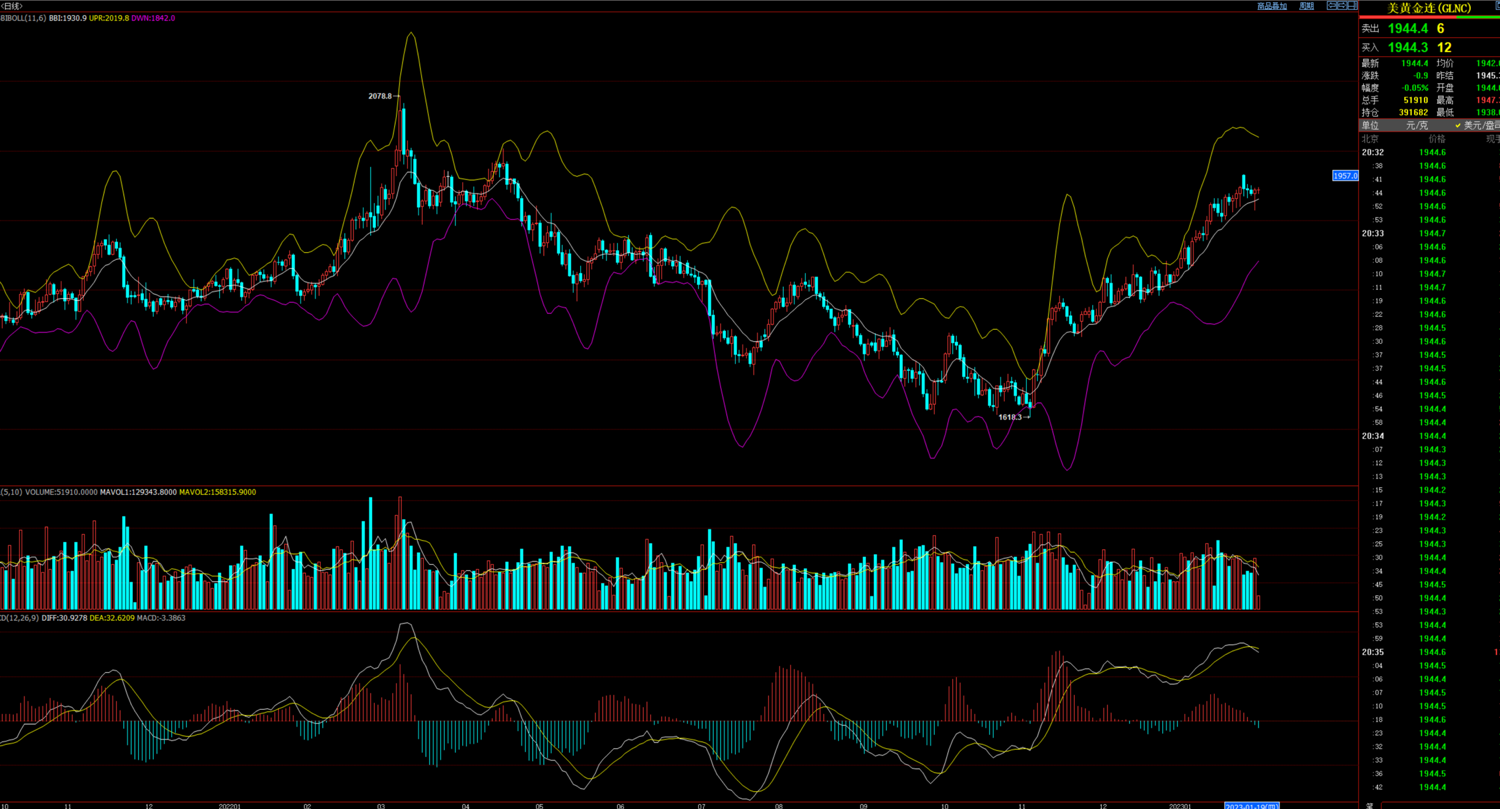The image size is (1500, 809).
Task: Select the 元/克 unit option
Action: (x=1417, y=126)
